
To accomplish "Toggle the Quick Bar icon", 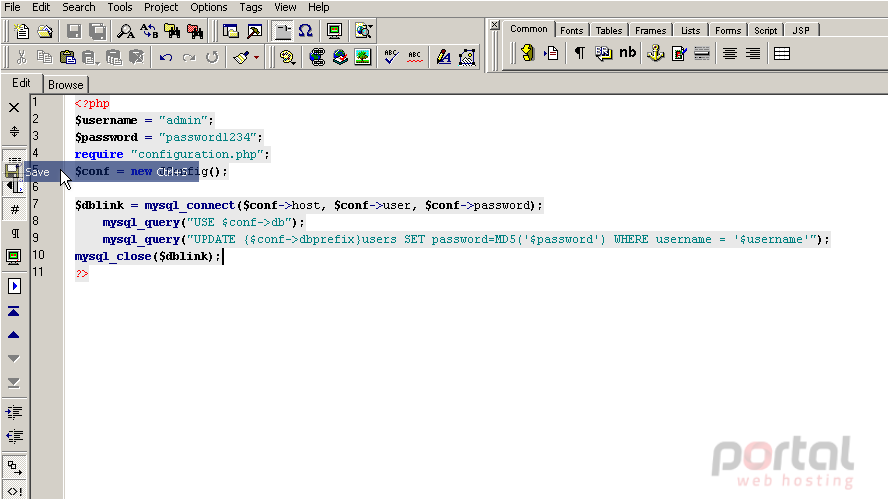I will click(x=282, y=31).
